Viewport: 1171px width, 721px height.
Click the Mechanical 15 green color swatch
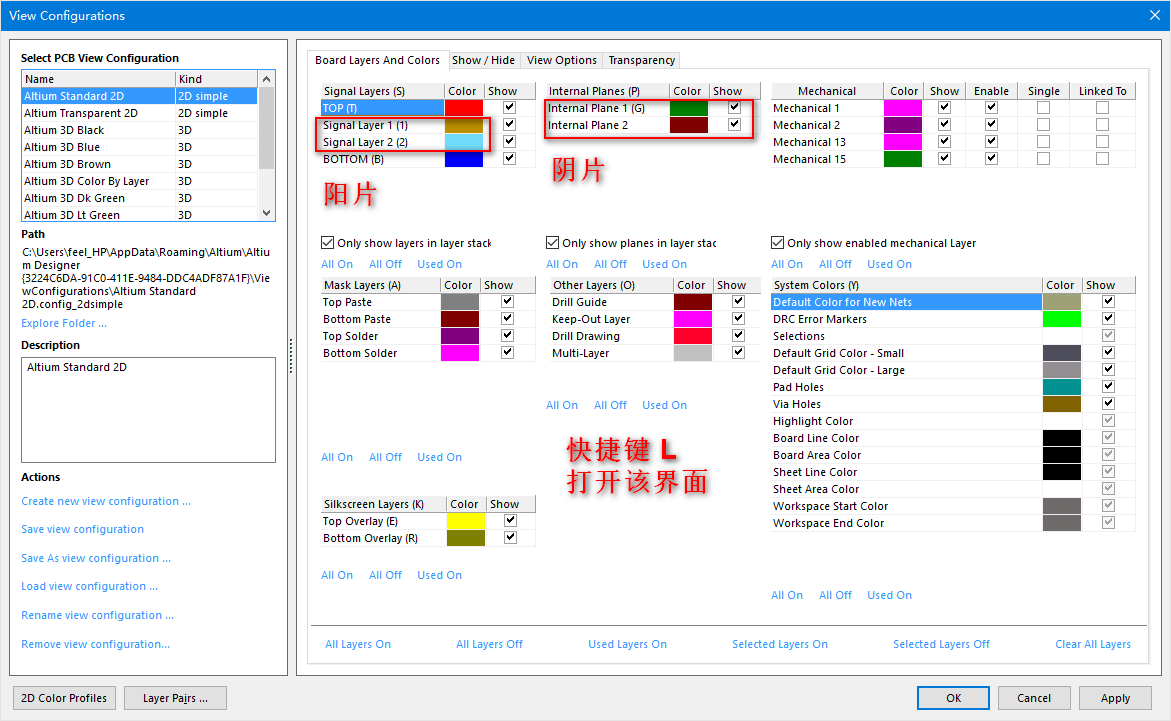[902, 159]
